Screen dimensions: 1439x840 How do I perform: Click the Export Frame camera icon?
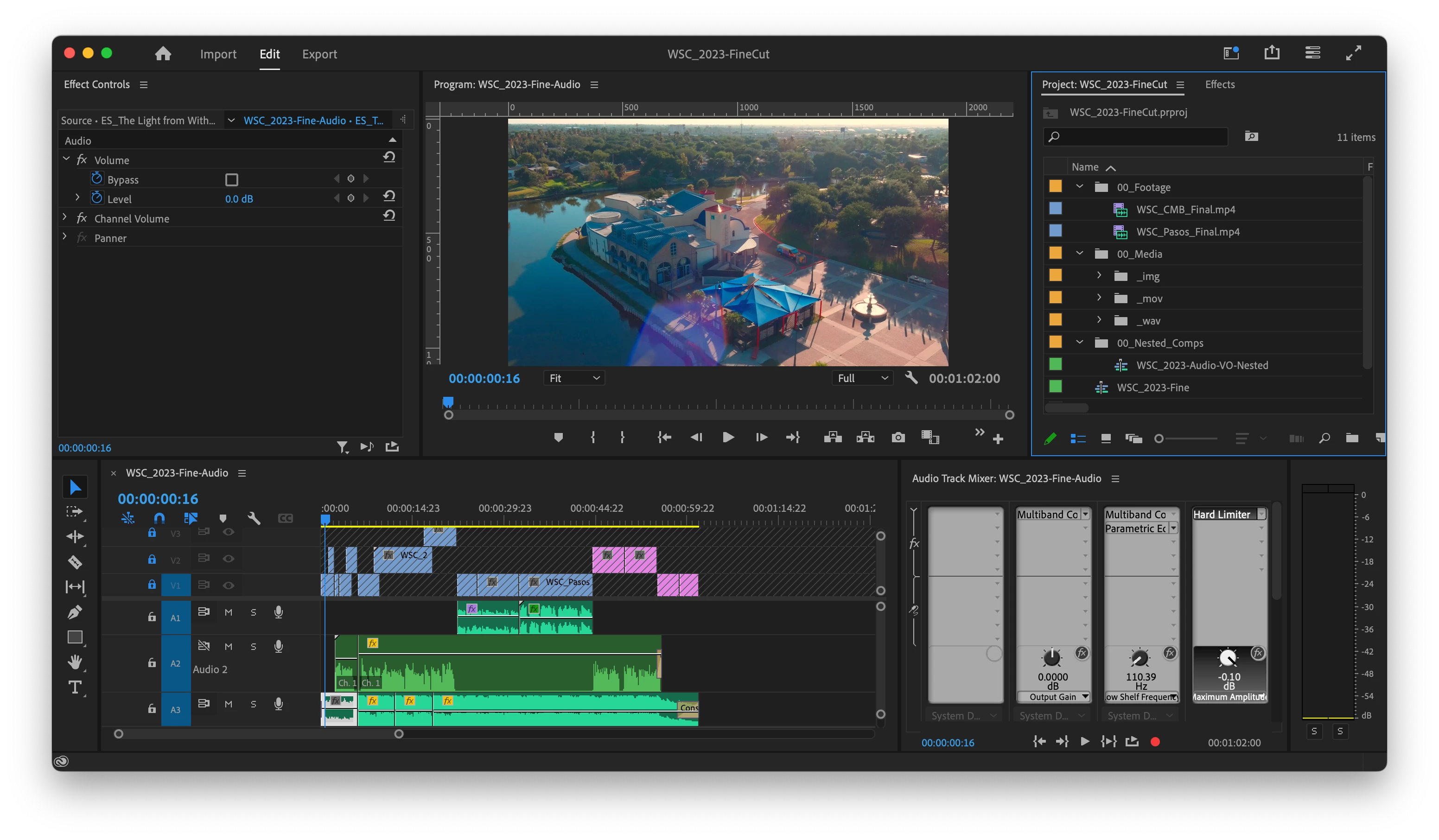(898, 438)
